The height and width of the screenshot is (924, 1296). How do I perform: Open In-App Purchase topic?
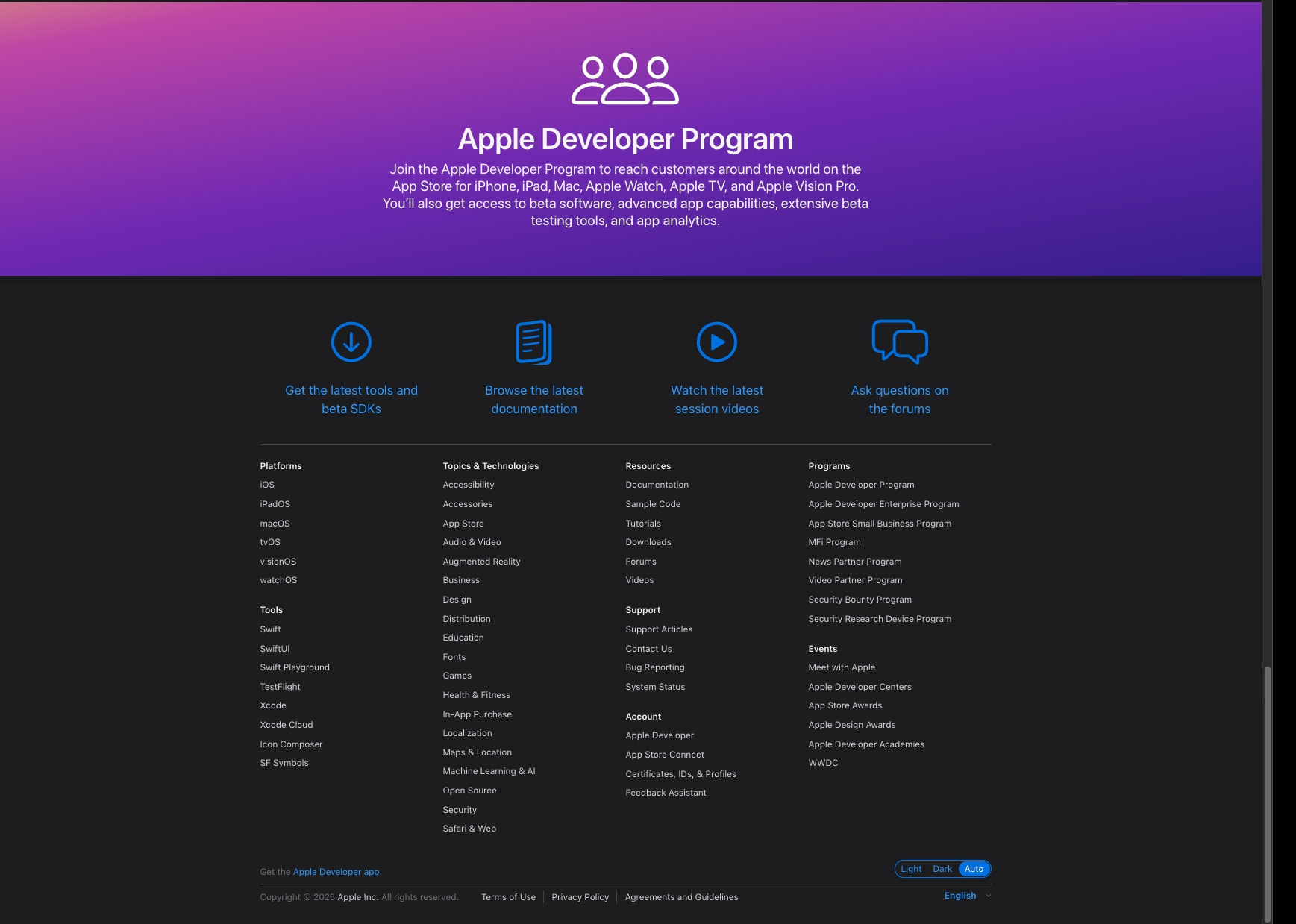(x=477, y=714)
